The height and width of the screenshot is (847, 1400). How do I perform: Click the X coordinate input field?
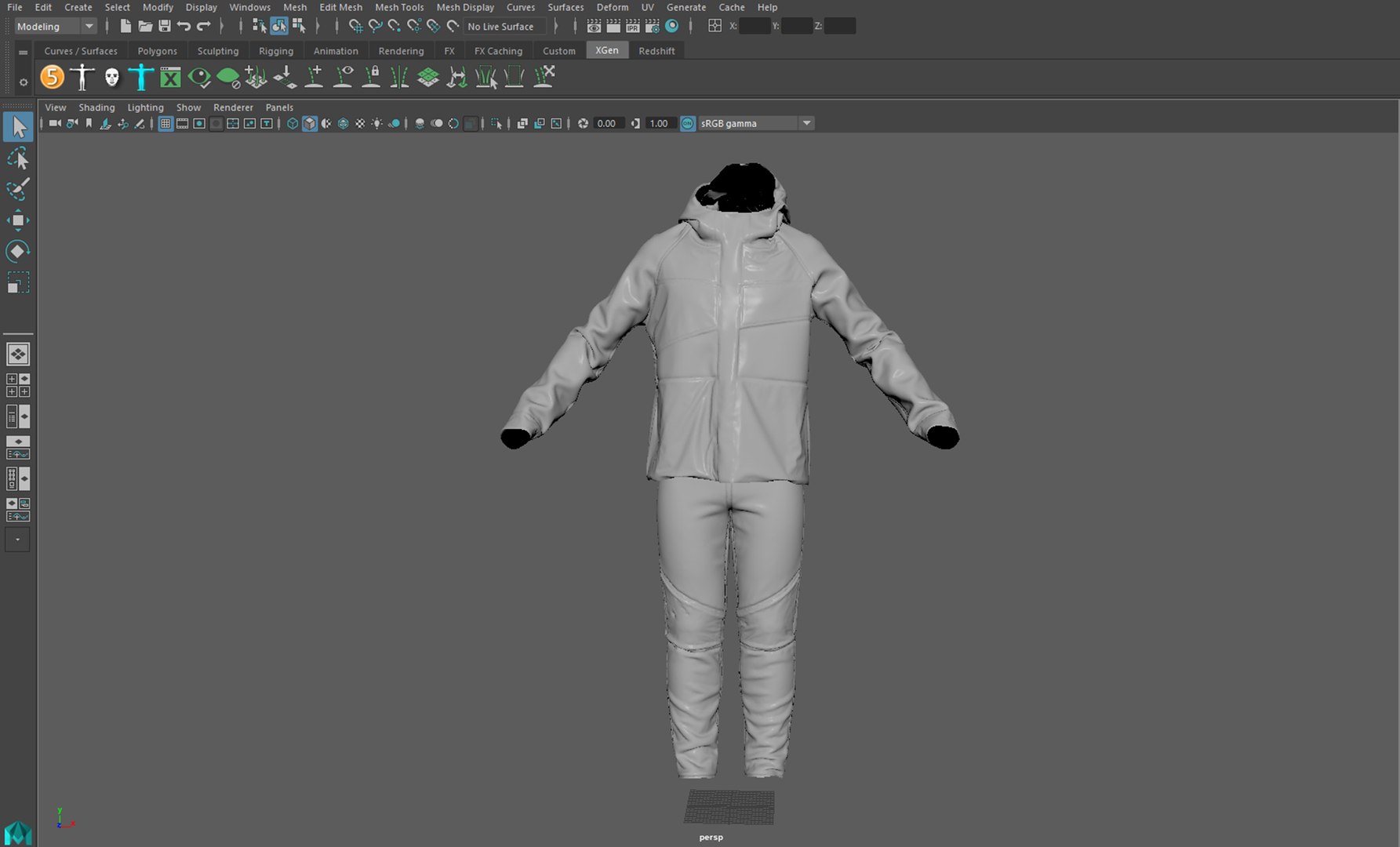point(755,26)
